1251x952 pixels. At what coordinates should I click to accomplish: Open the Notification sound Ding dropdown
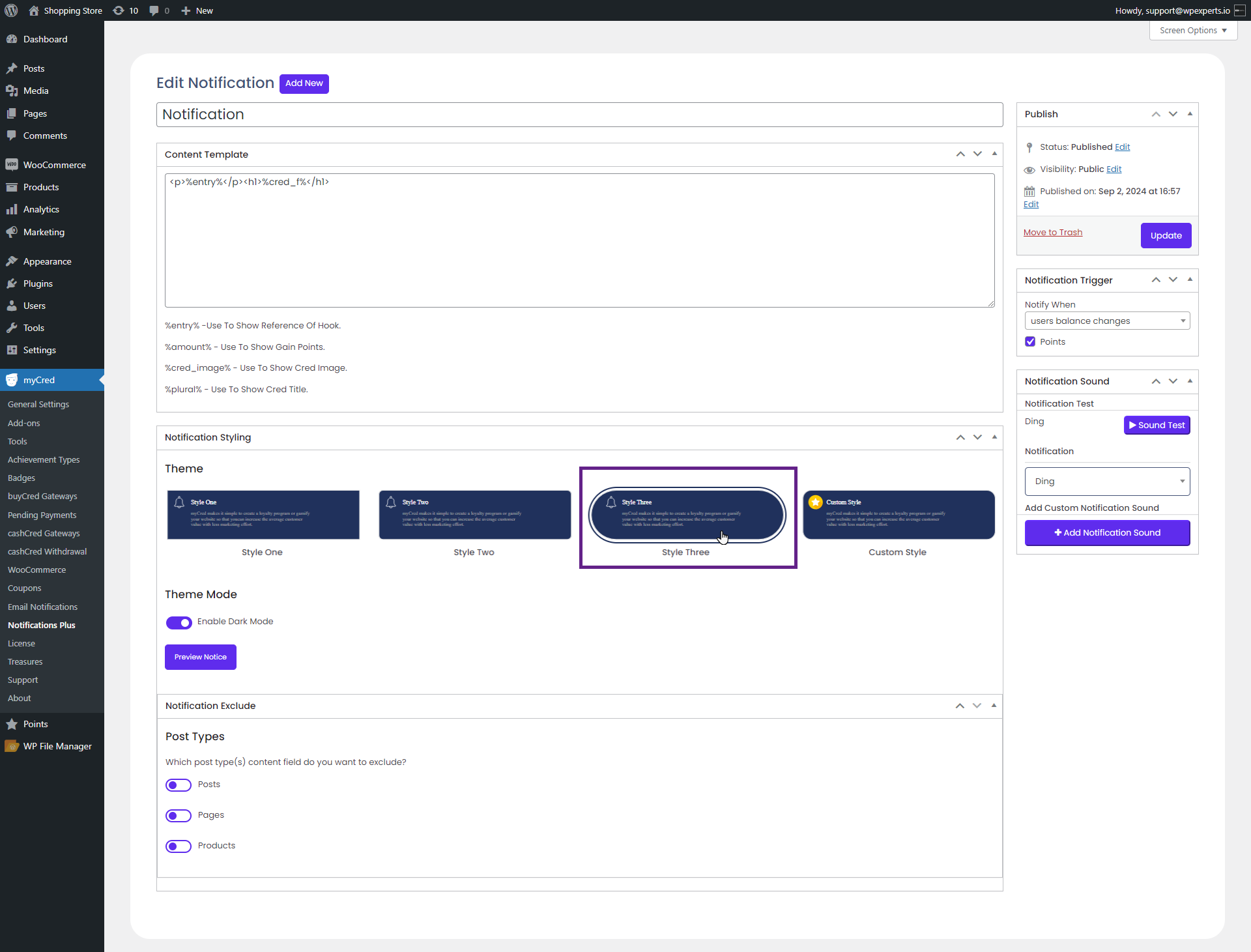[x=1106, y=482]
